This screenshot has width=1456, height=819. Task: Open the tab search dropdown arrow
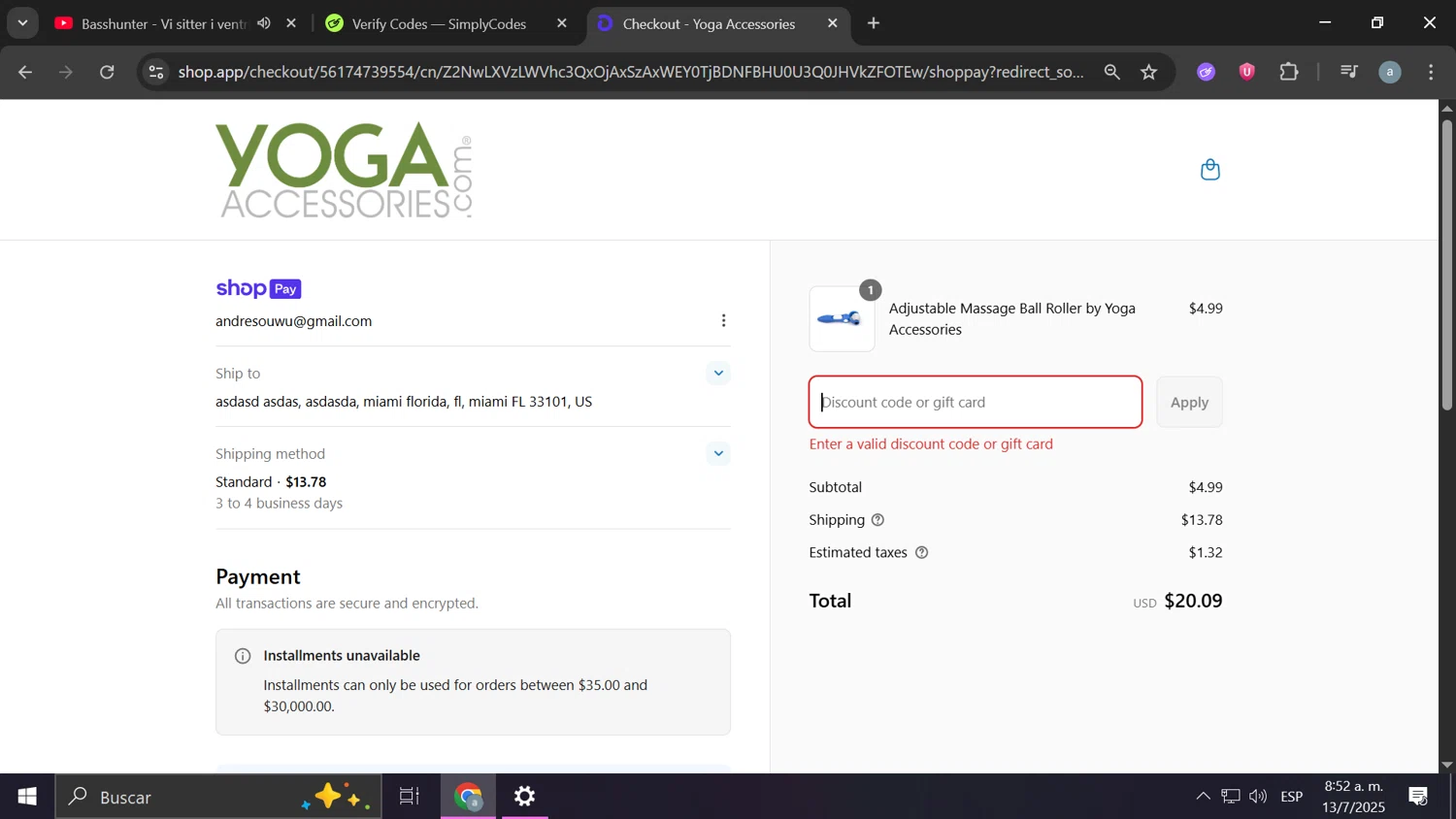click(x=22, y=23)
